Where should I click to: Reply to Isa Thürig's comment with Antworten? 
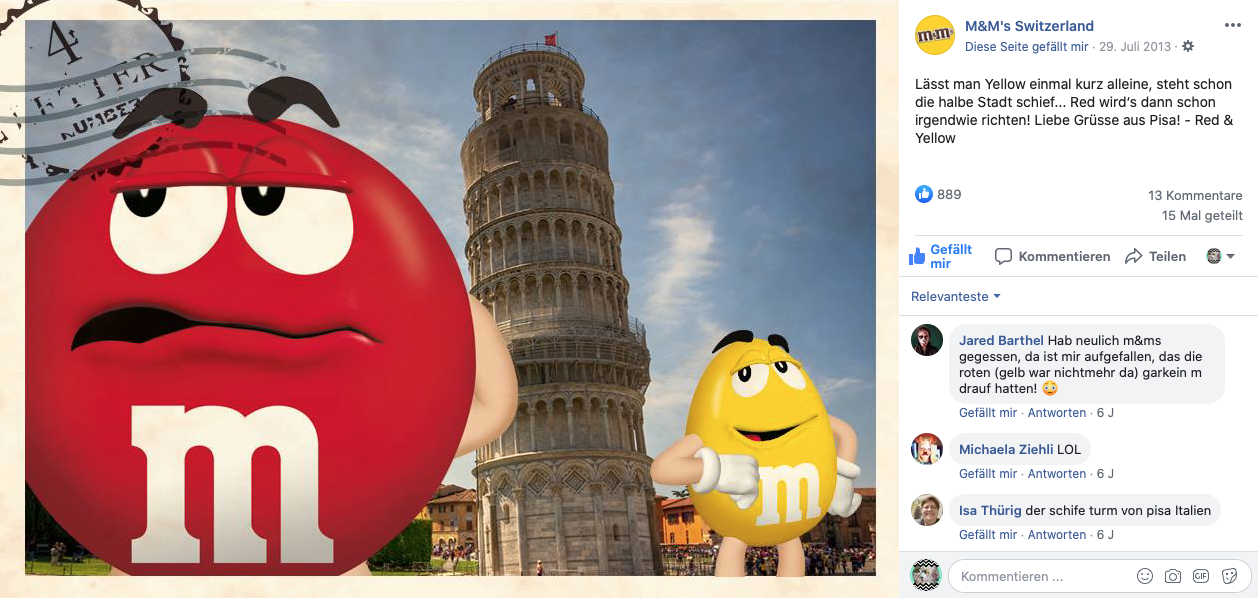1057,535
